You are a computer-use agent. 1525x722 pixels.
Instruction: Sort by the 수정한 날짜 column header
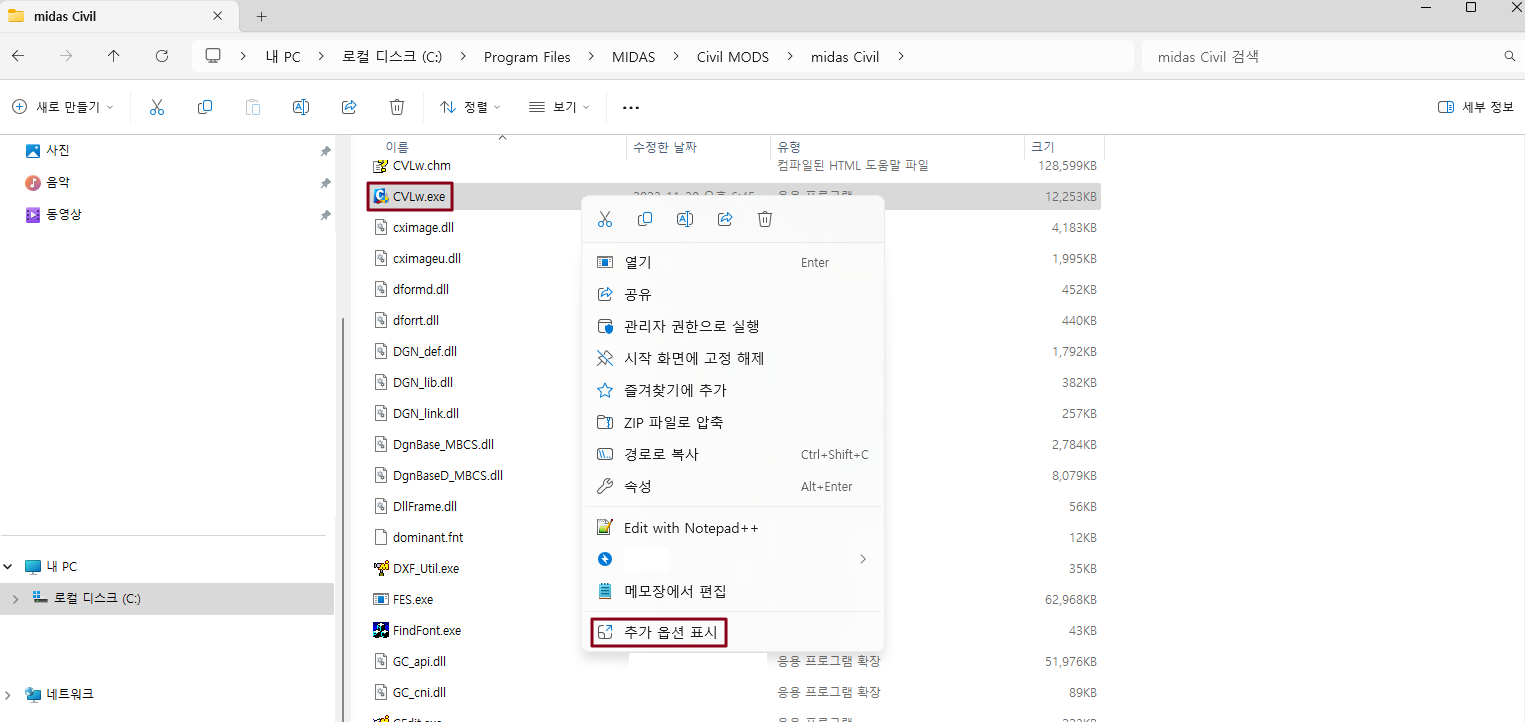click(x=665, y=147)
